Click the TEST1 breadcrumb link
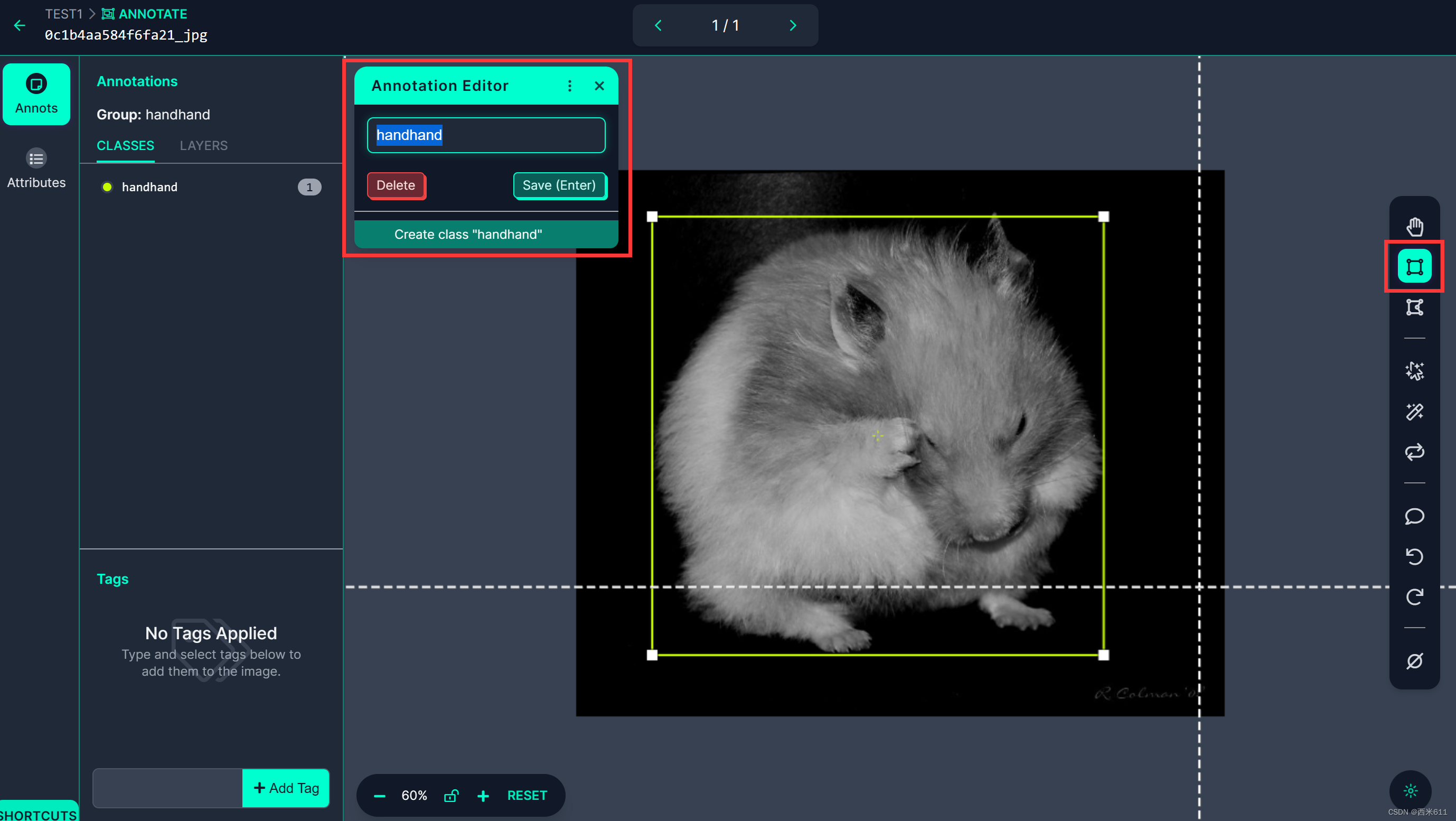The height and width of the screenshot is (821, 1456). (64, 14)
